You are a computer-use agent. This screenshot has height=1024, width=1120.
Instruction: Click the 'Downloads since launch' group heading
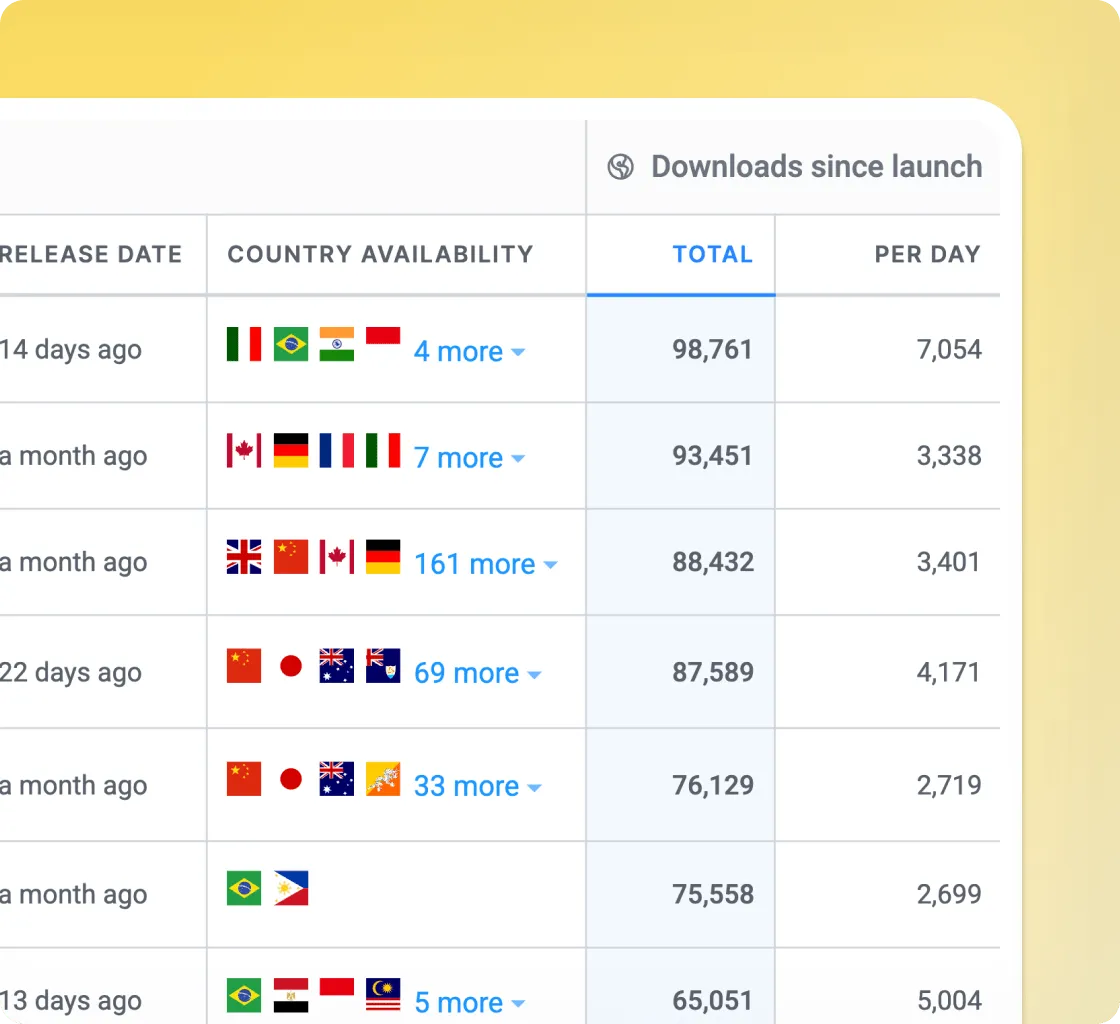tap(816, 166)
